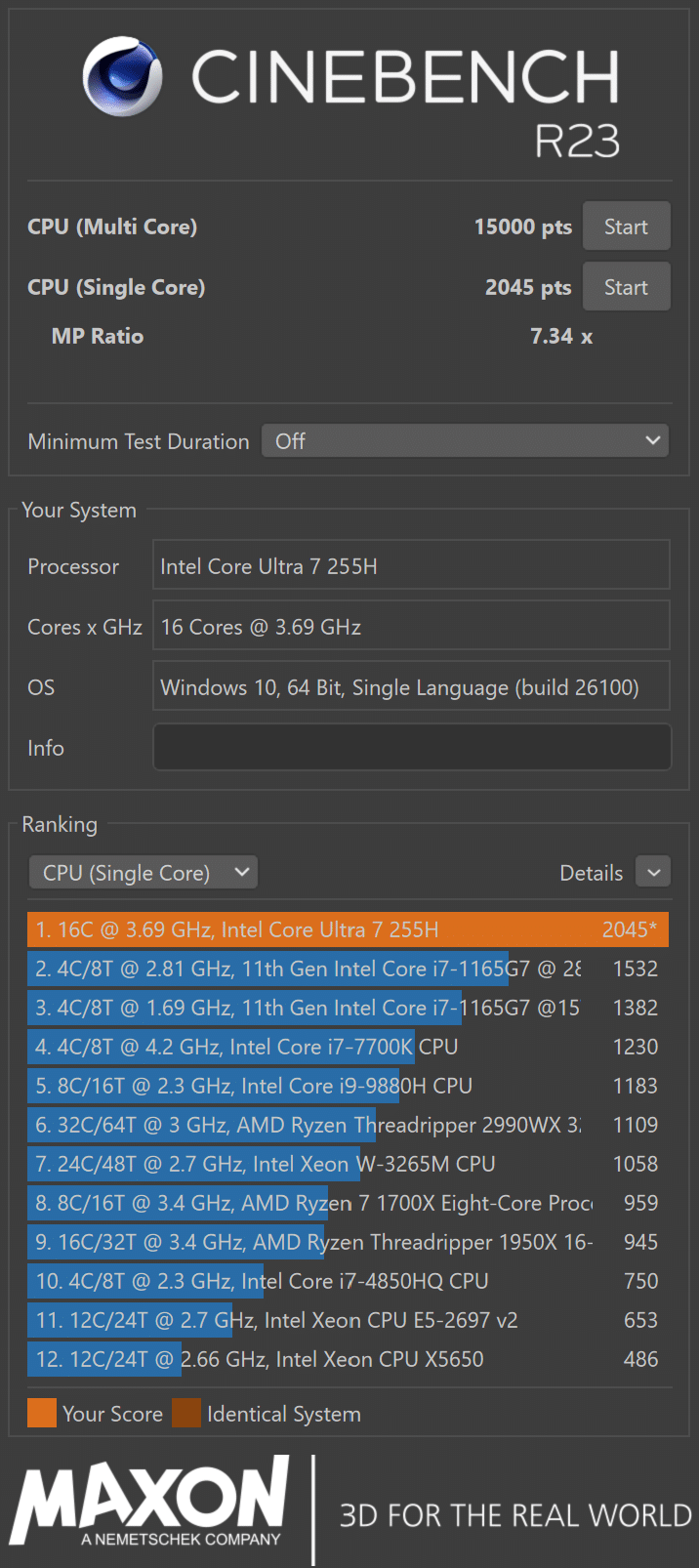Select the Xeon W-3265M ranking row
The width and height of the screenshot is (699, 1568).
coord(348,1164)
